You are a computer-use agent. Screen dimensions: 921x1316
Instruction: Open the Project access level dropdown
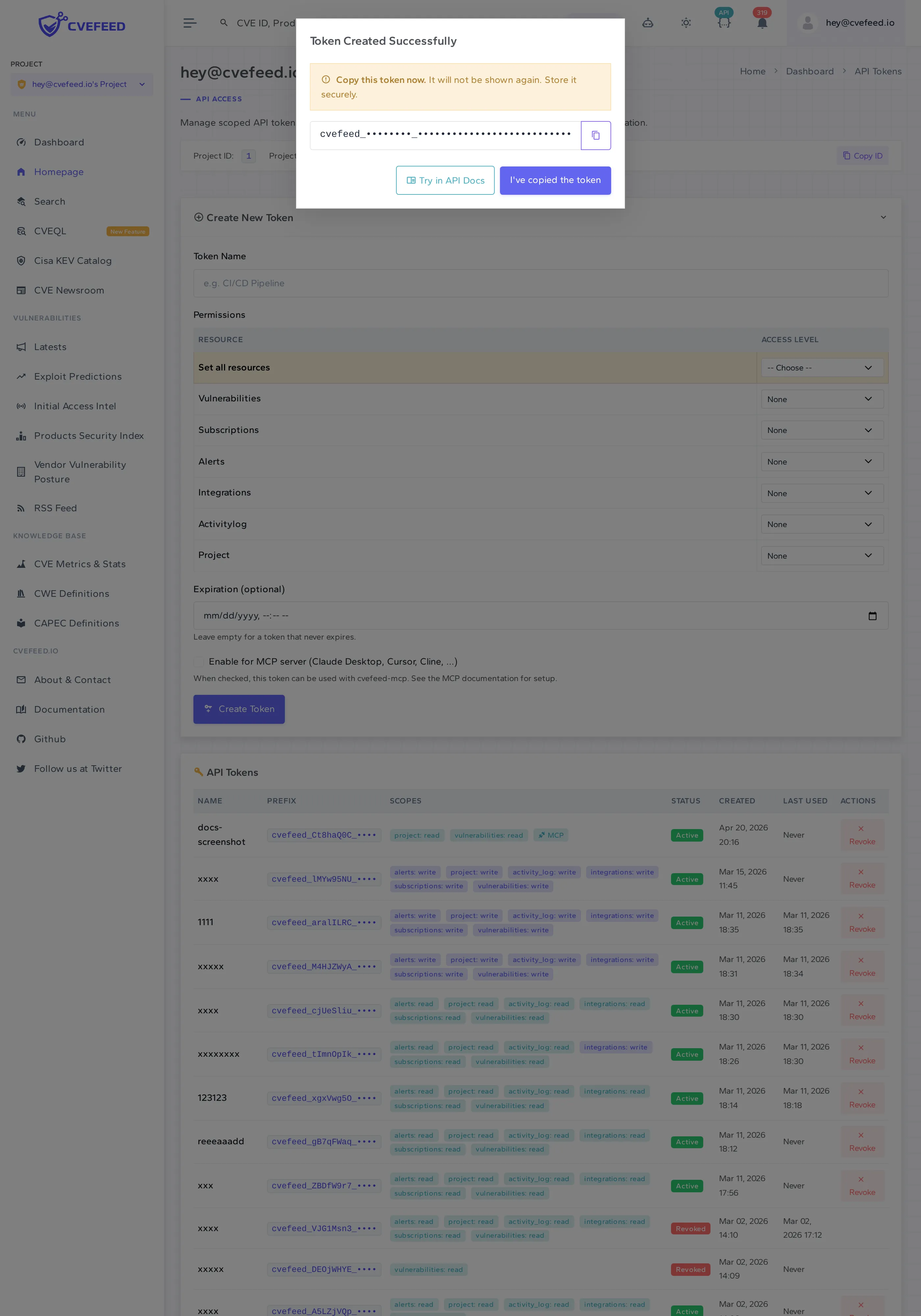[822, 556]
